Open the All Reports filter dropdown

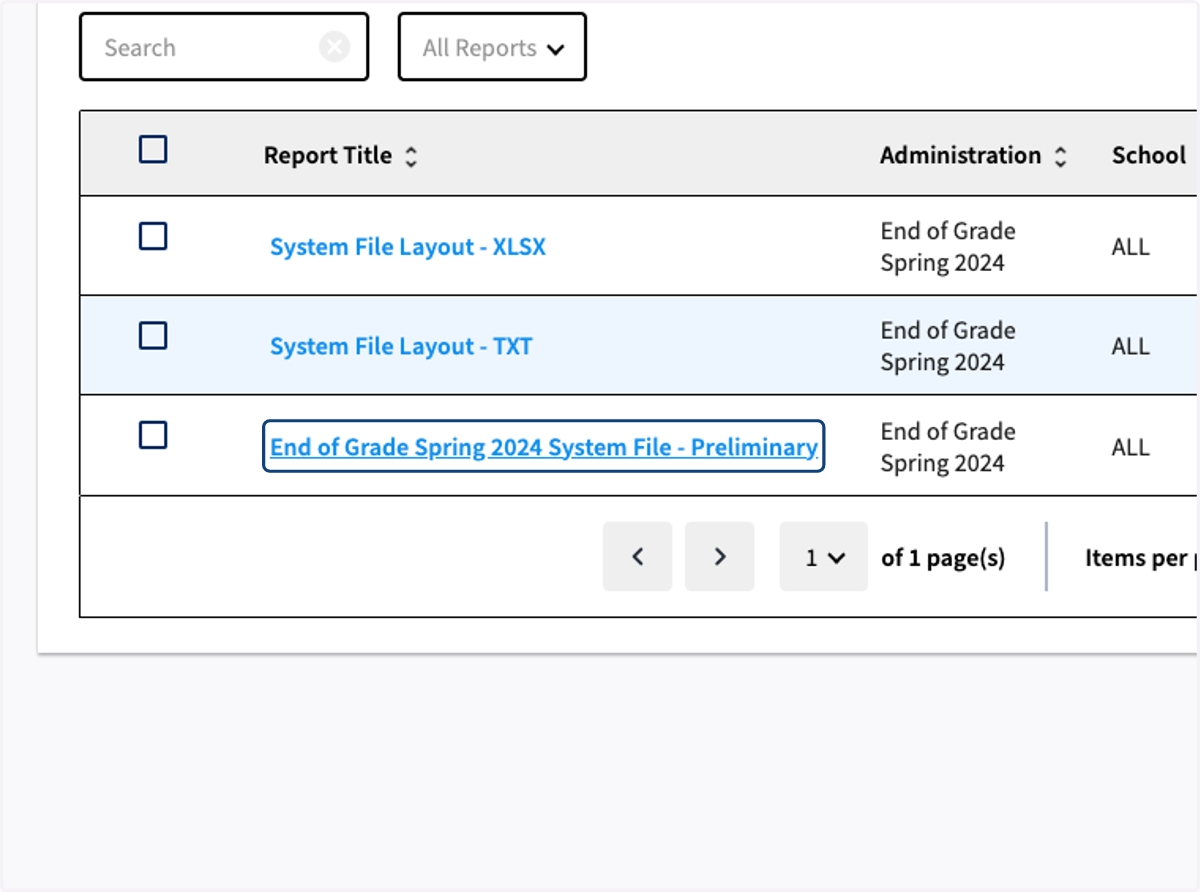(x=492, y=47)
